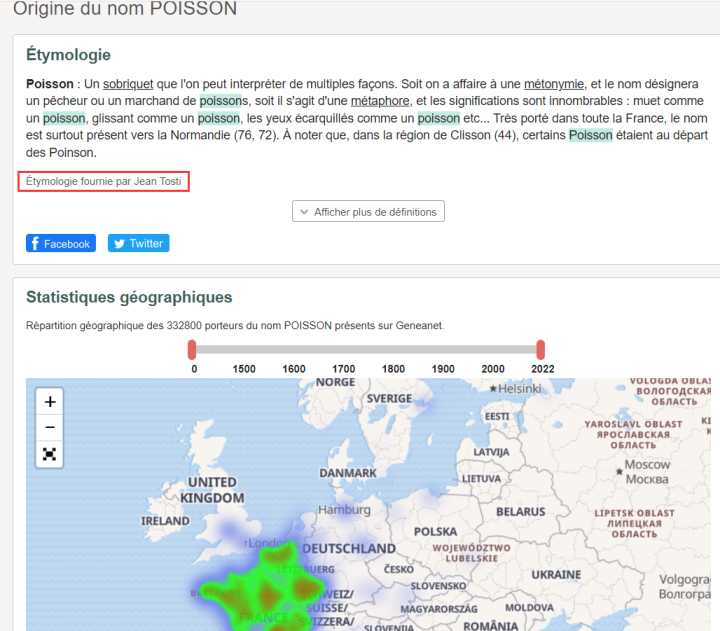Open the 'sobriquet' definition link
The width and height of the screenshot is (720, 631).
(128, 84)
